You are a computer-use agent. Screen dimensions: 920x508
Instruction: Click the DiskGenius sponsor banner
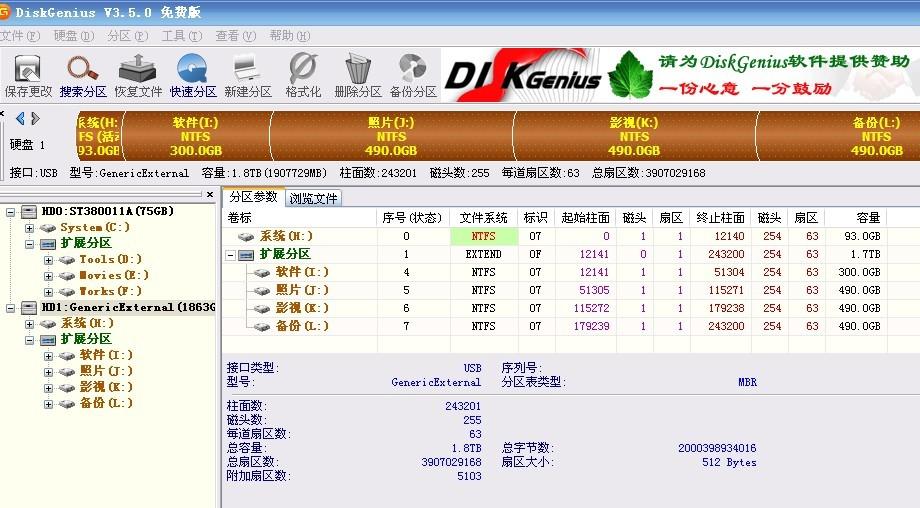(x=680, y=75)
